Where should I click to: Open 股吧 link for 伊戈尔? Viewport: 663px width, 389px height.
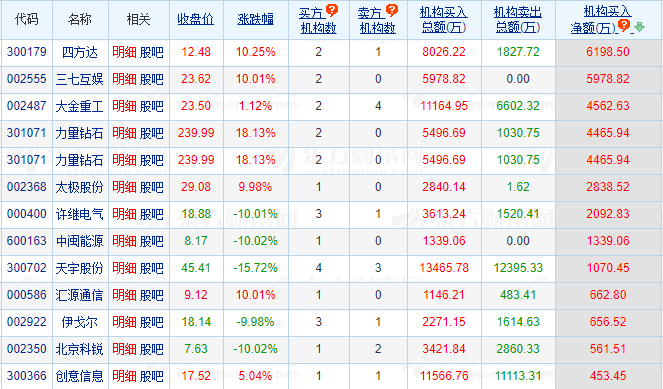click(151, 322)
